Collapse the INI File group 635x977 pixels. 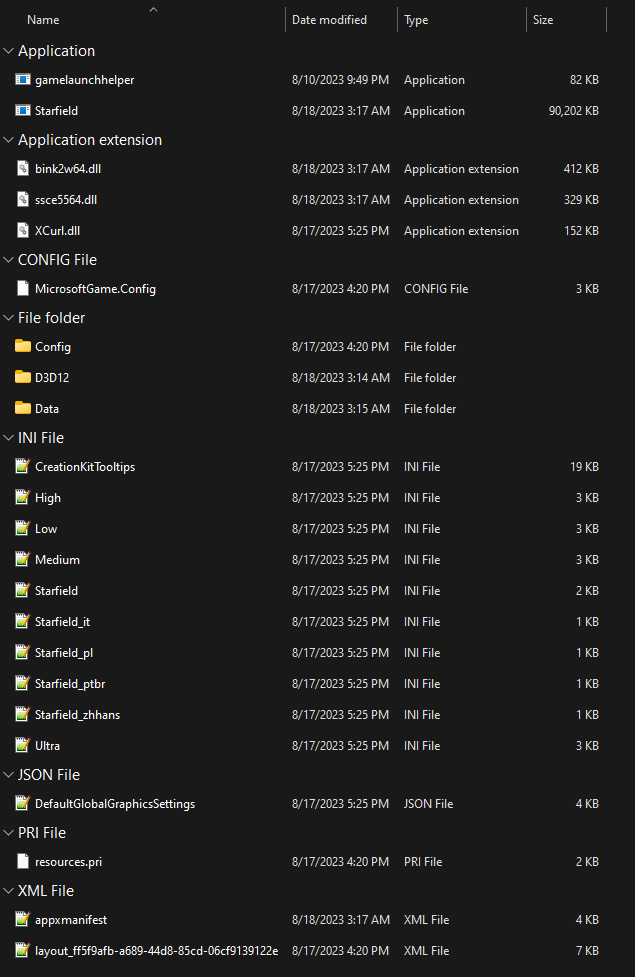point(9,438)
